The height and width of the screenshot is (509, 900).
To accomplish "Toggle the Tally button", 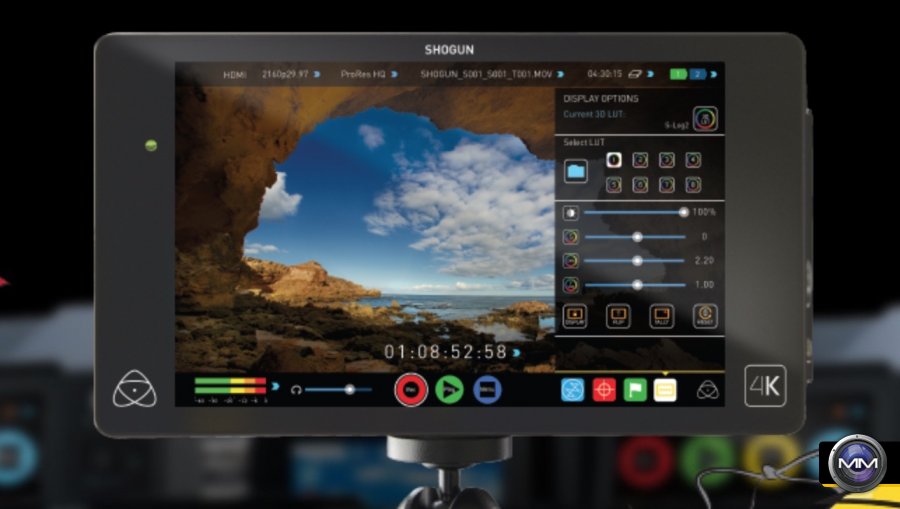I will pyautogui.click(x=661, y=316).
